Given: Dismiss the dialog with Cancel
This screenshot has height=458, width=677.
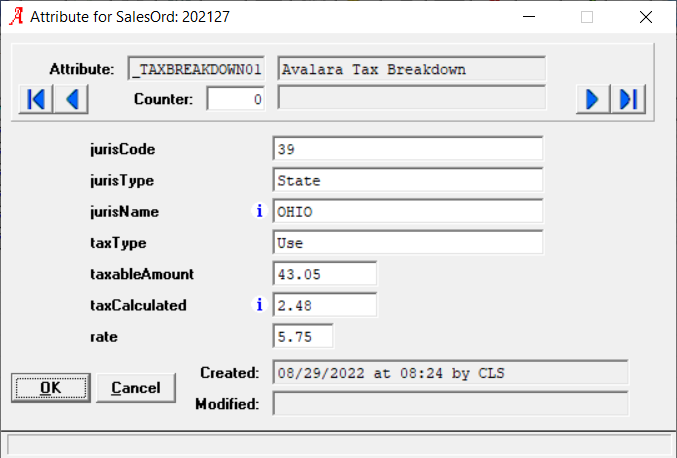Looking at the screenshot, I should click(136, 388).
